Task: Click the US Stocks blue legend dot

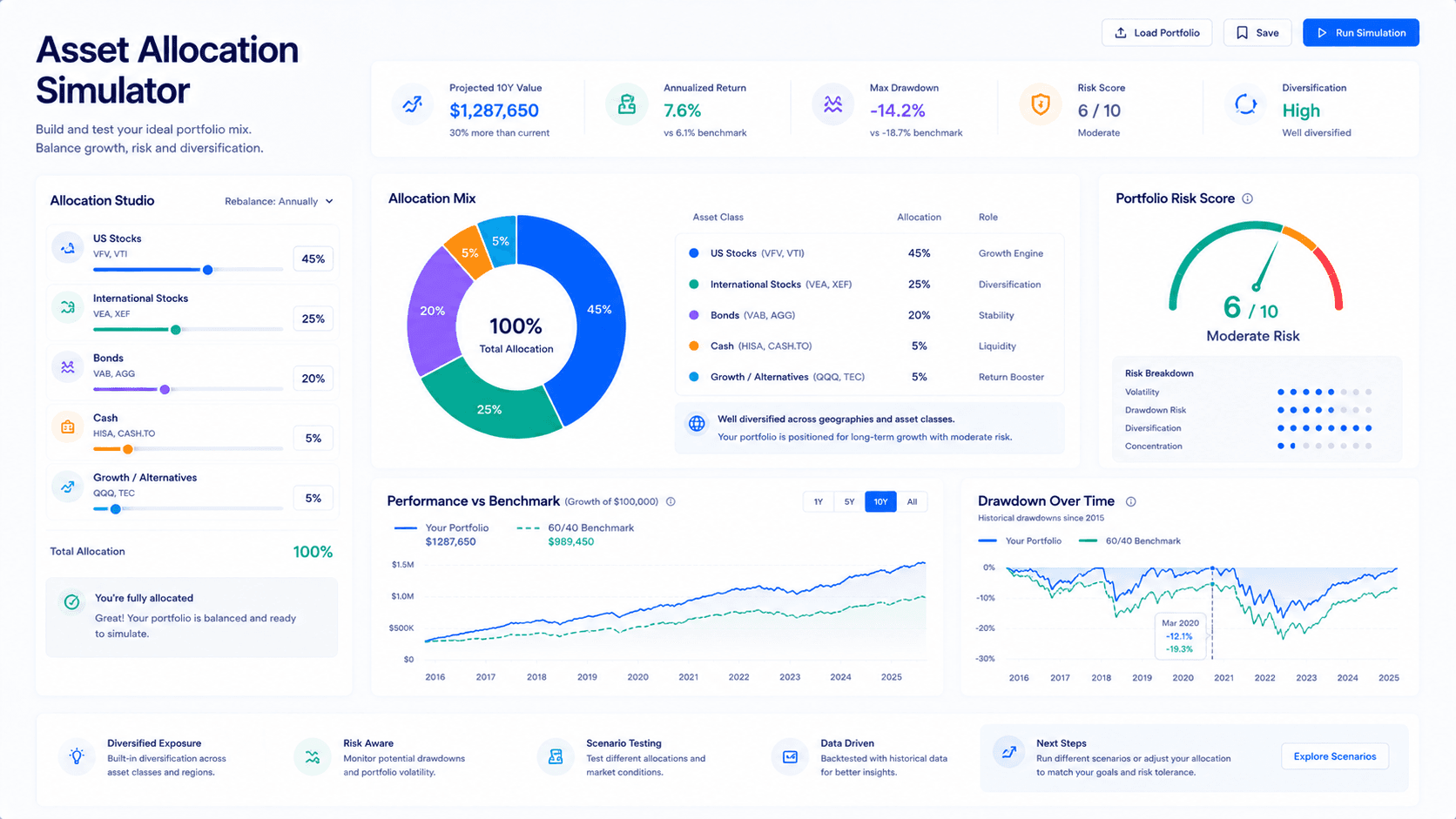Action: pos(694,253)
